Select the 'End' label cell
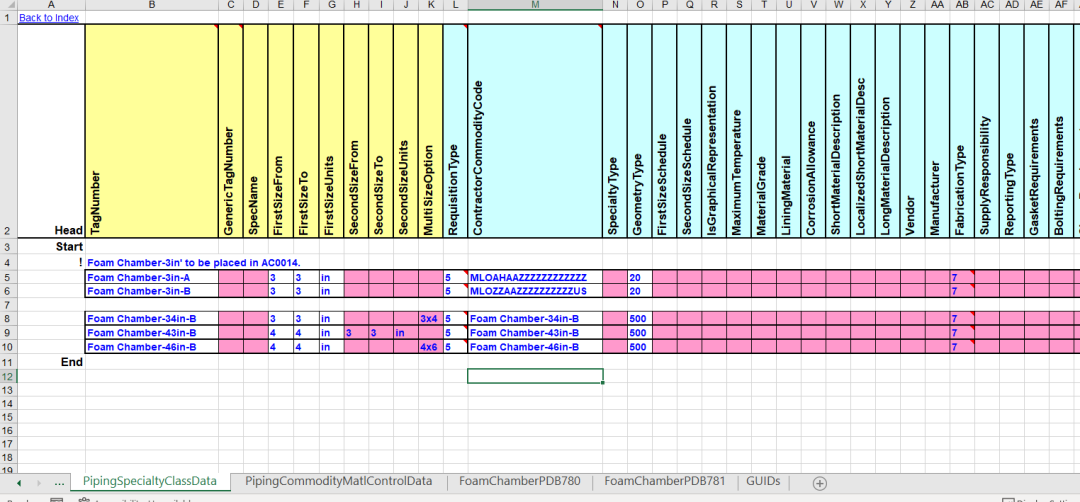The image size is (1080, 502). (x=51, y=362)
